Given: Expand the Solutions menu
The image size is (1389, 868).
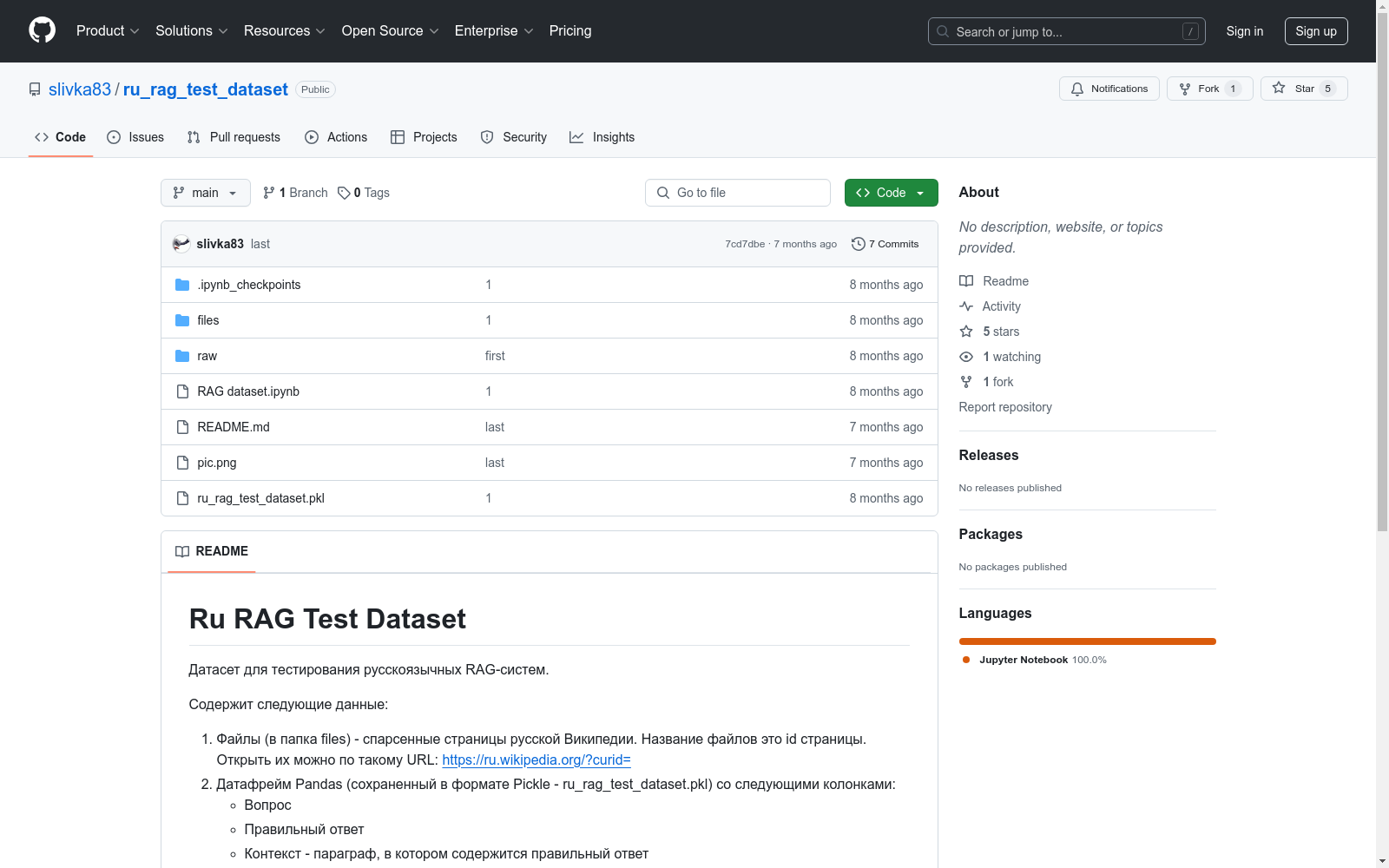Looking at the screenshot, I should 192,31.
